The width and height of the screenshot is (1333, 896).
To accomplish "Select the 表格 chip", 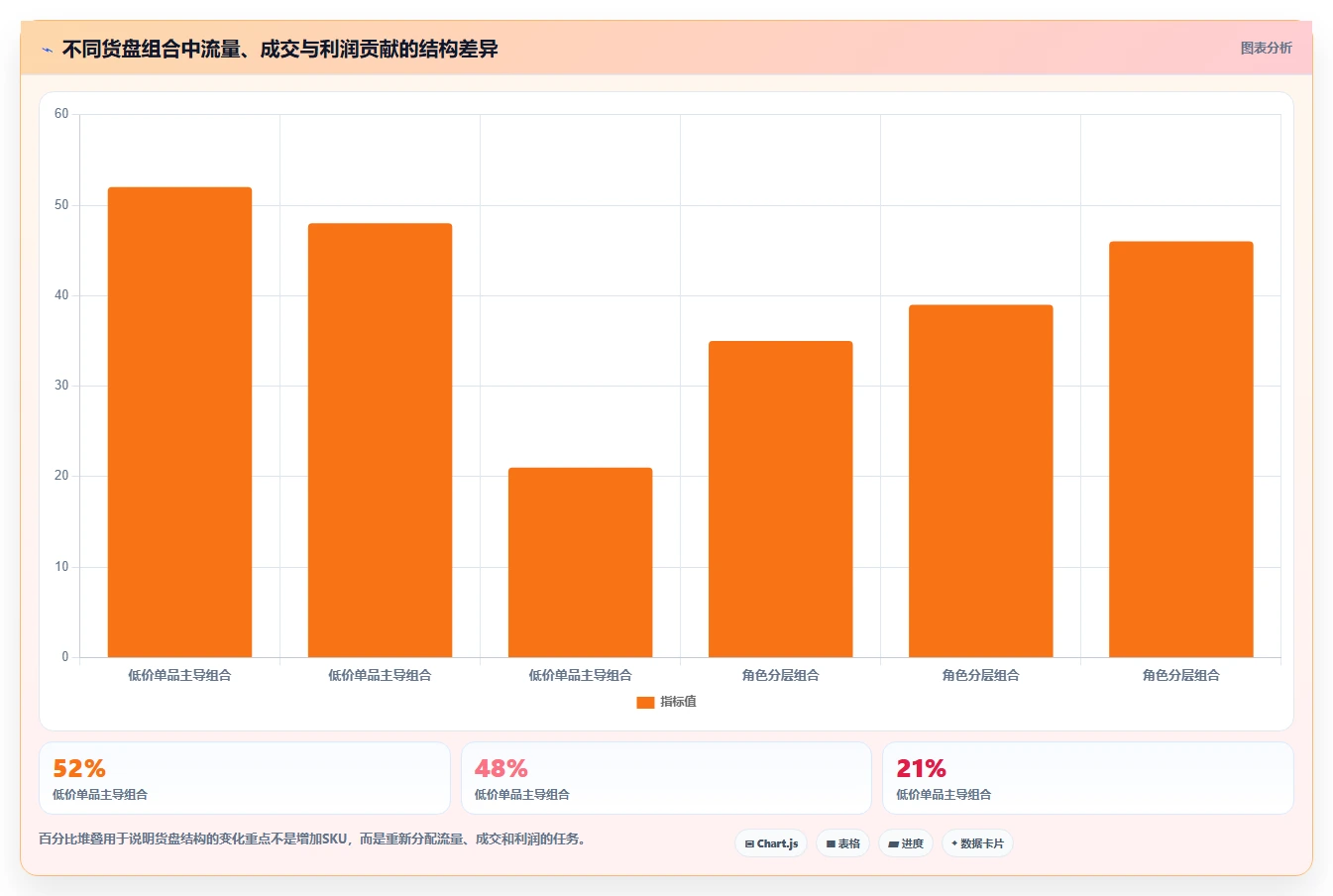I will 842,843.
